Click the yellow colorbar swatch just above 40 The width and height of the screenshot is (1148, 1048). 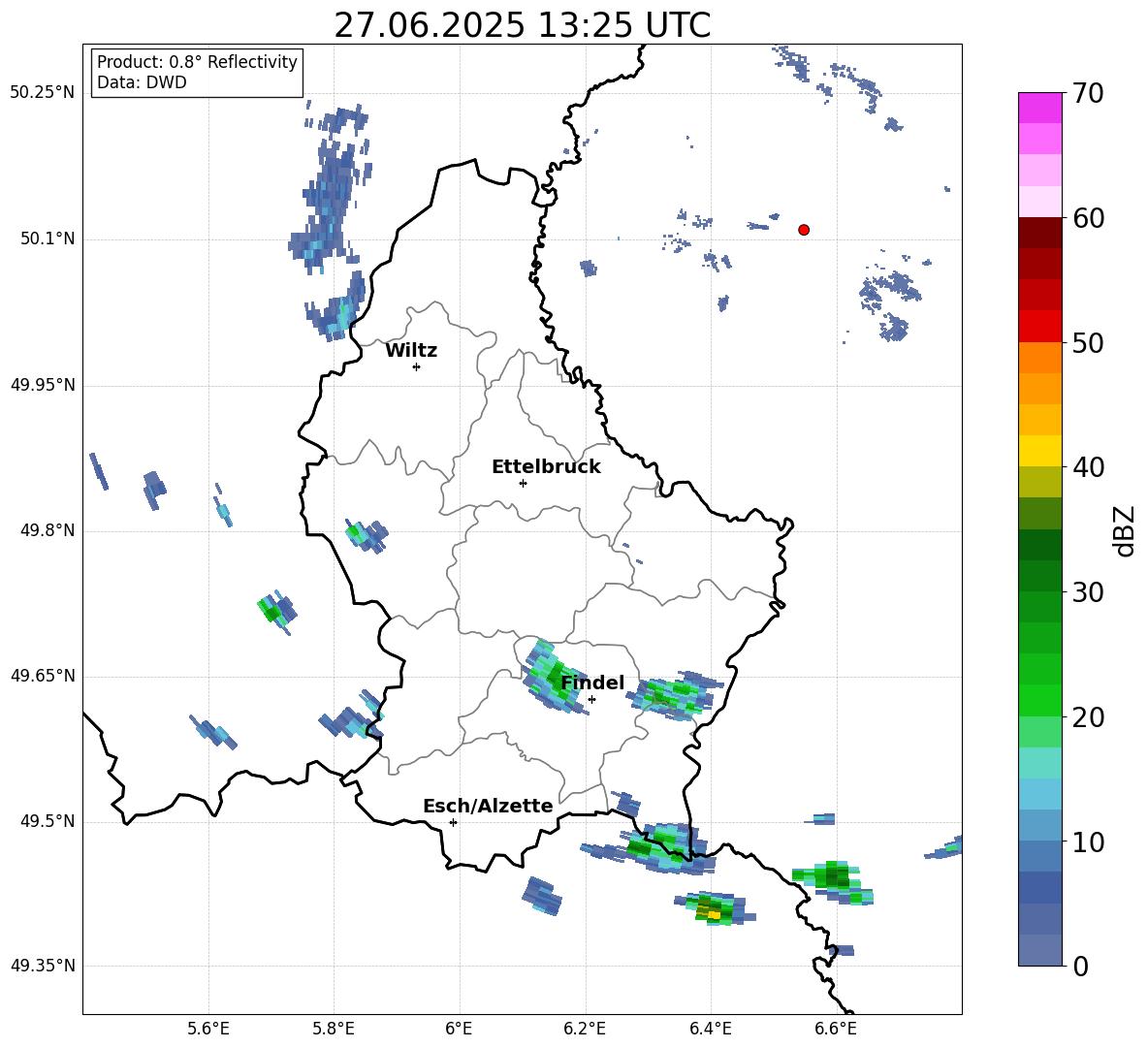1039,451
